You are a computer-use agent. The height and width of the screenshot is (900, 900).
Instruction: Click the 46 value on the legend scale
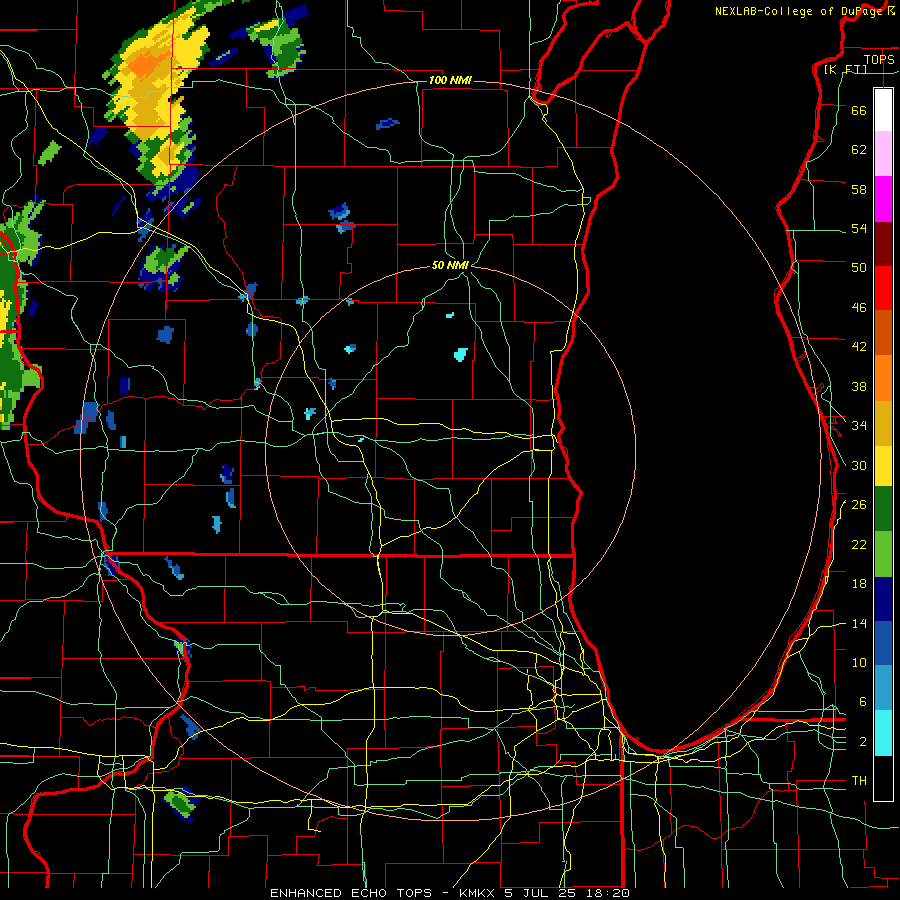(x=859, y=308)
